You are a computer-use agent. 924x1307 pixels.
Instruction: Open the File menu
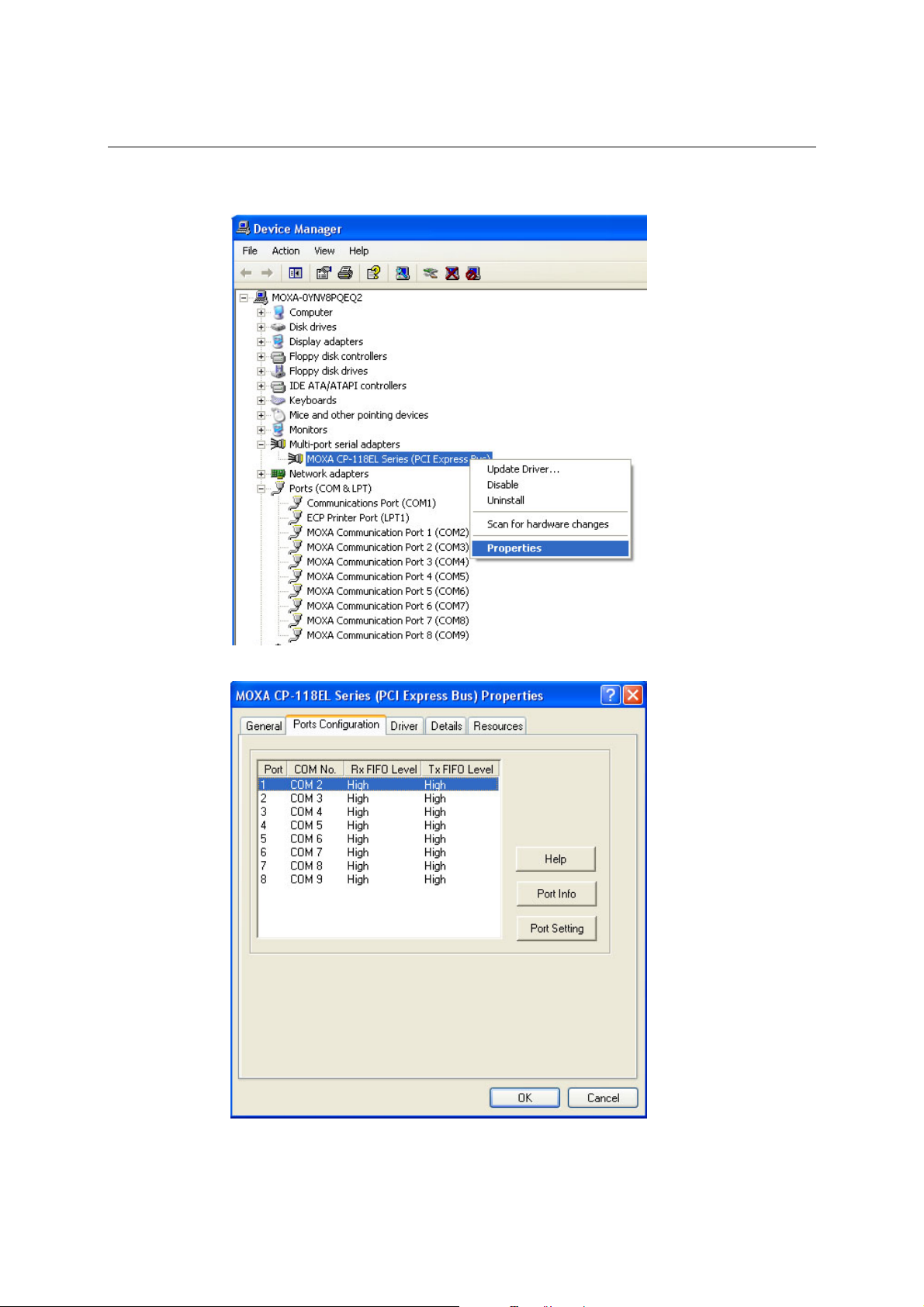coord(250,251)
